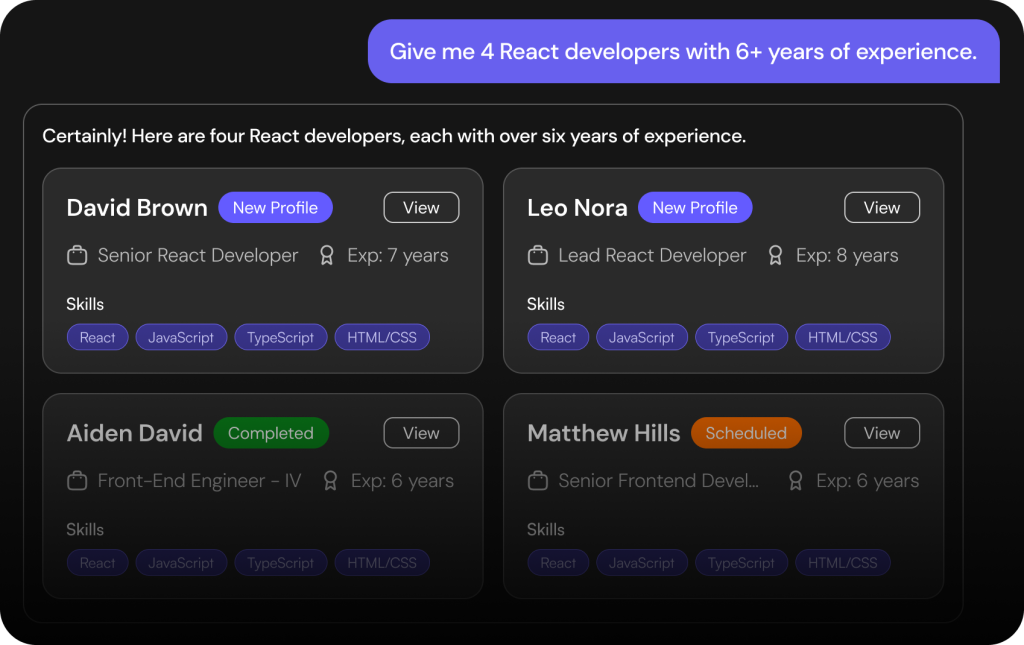Click New Profile badge beside David Brown

[276, 208]
